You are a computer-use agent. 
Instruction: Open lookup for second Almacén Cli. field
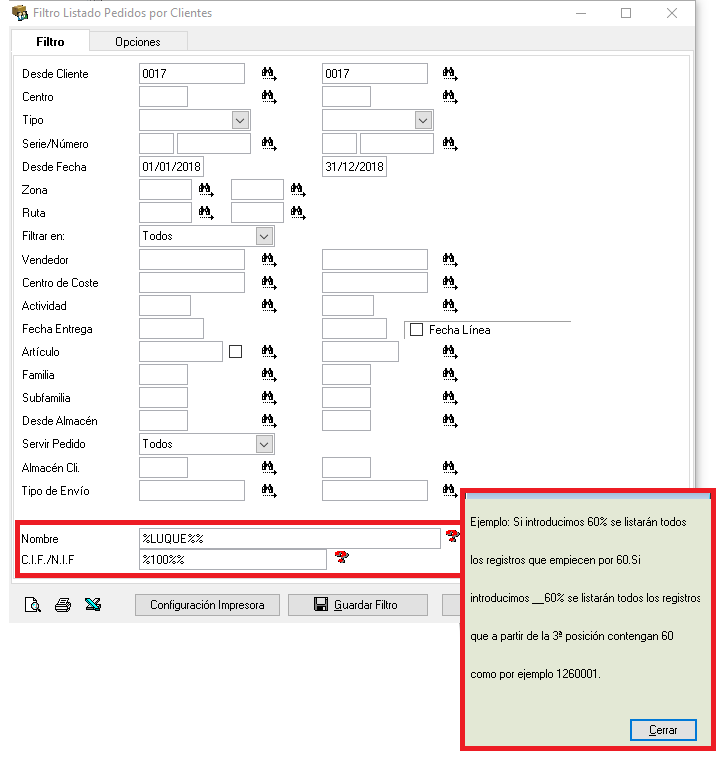point(450,467)
